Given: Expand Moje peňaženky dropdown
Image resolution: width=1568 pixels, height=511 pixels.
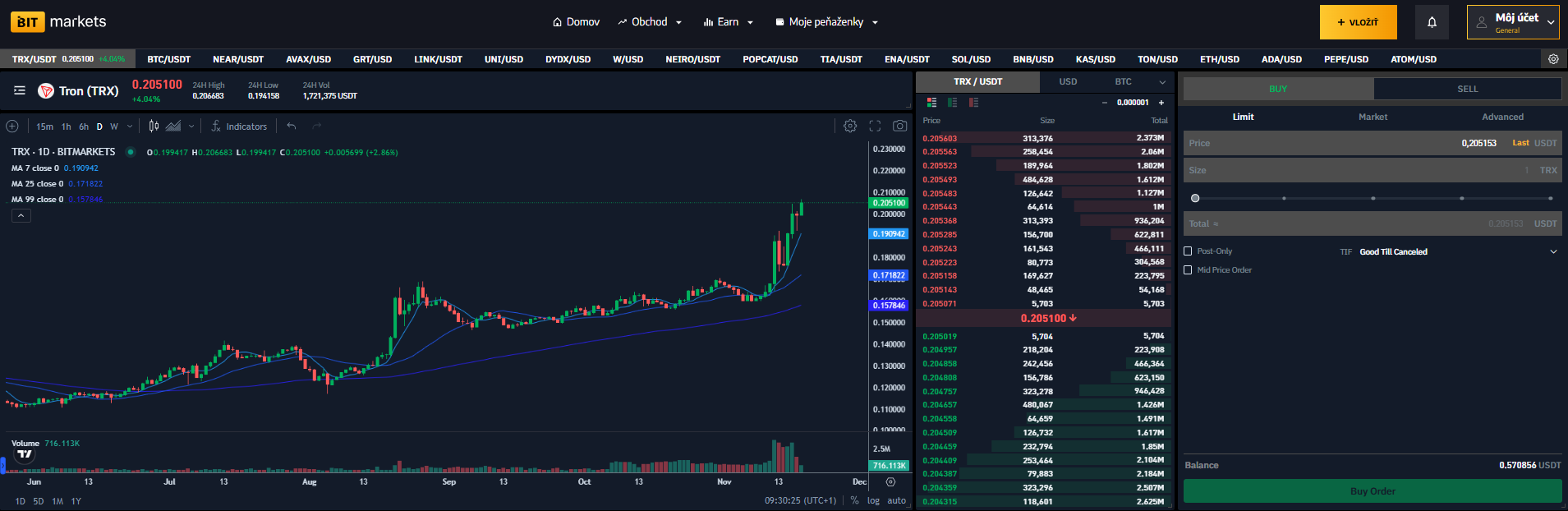Looking at the screenshot, I should pos(826,22).
